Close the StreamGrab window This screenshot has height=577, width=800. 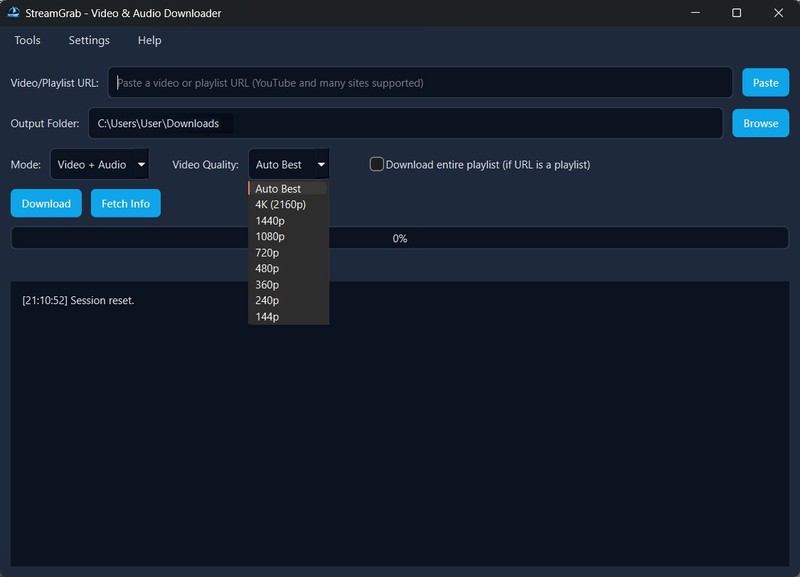click(778, 13)
